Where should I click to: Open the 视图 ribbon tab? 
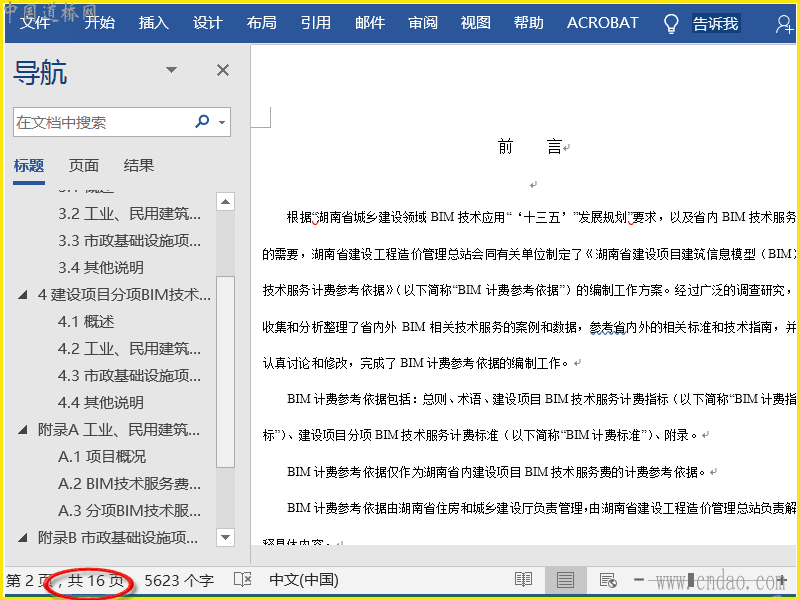coord(476,23)
